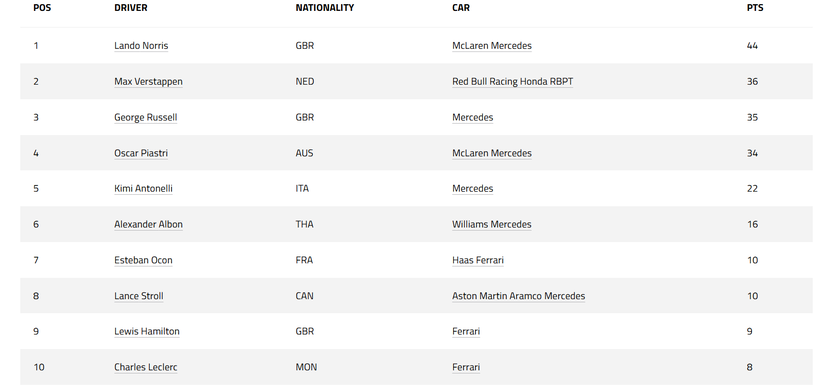Image resolution: width=833 pixels, height=388 pixels.
Task: Click the DRIVER column header
Action: pyautogui.click(x=131, y=8)
